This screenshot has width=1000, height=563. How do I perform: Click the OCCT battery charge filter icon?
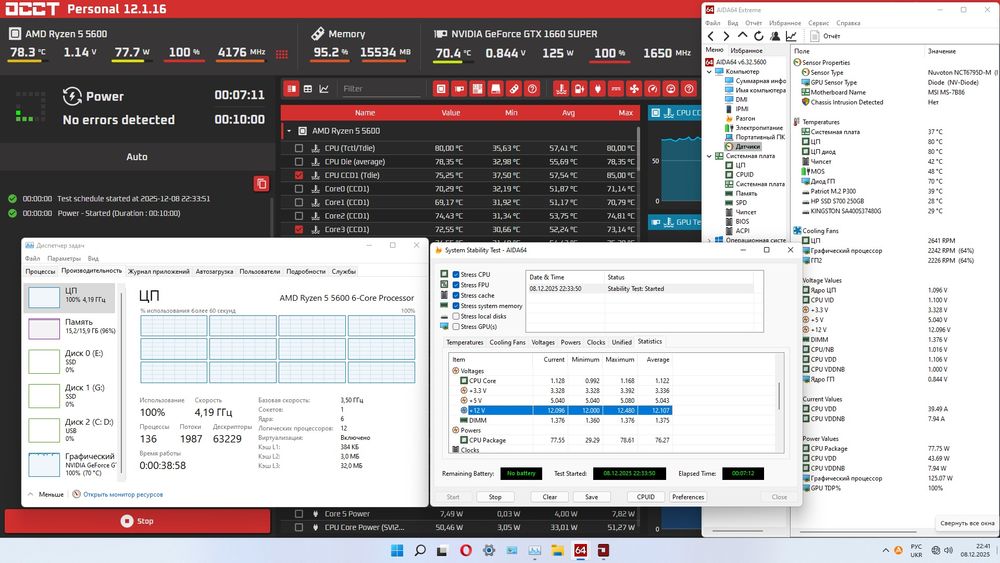[579, 89]
